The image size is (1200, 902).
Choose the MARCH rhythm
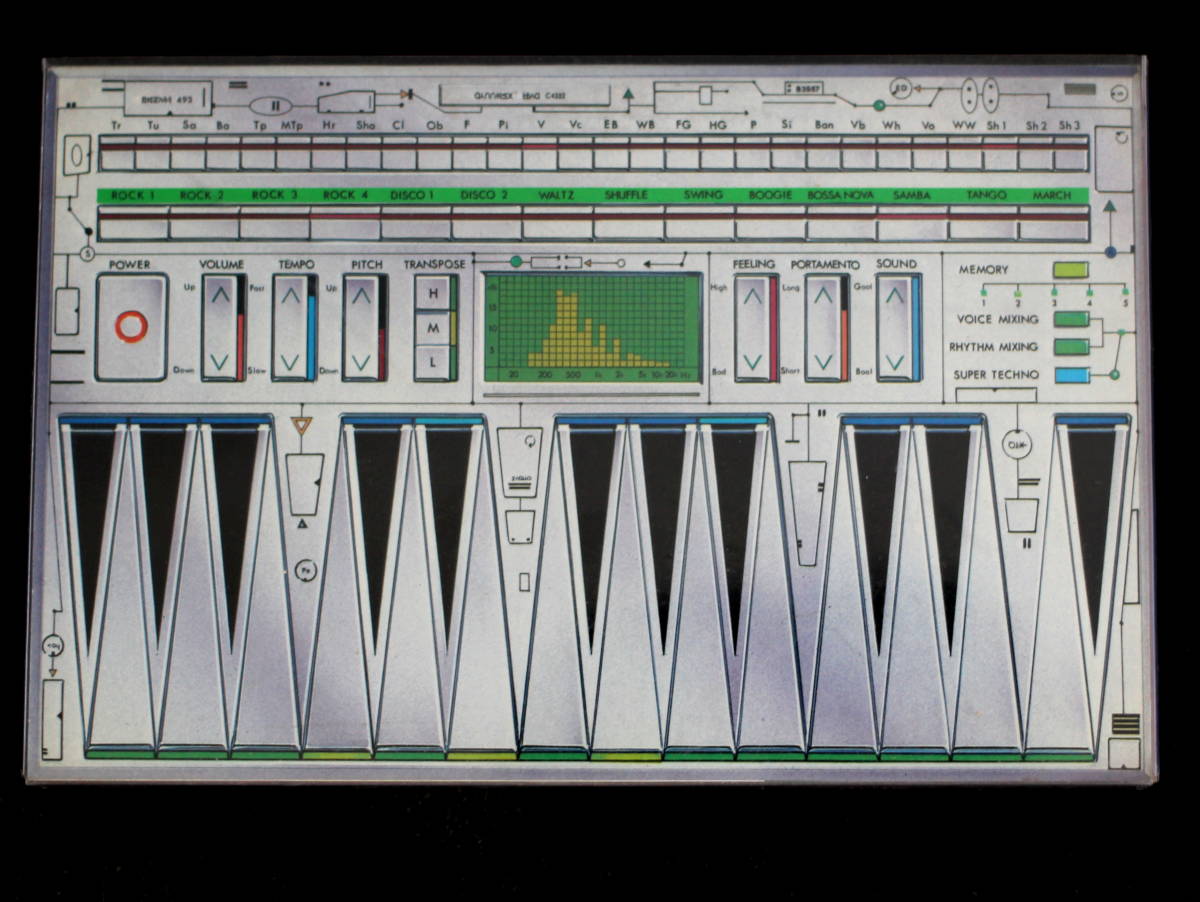click(1053, 222)
